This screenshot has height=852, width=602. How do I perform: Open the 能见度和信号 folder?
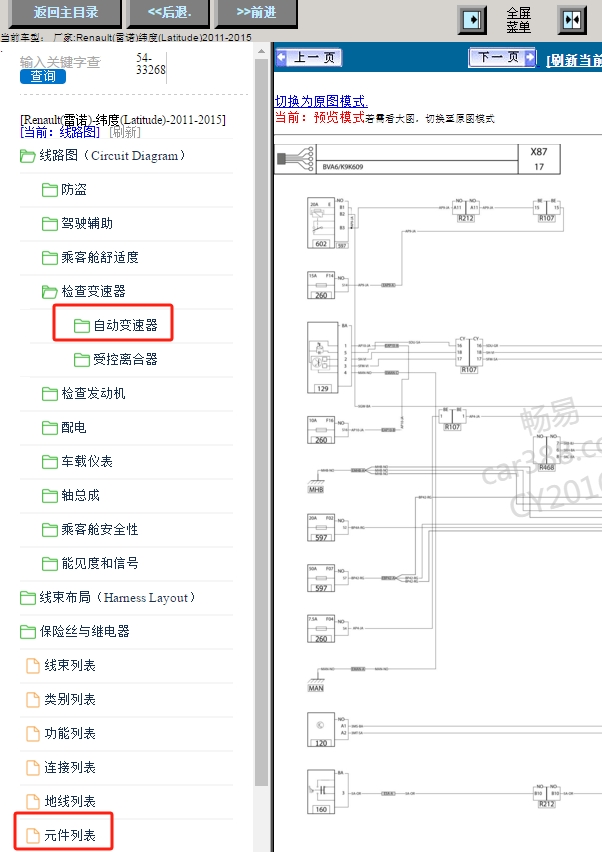point(90,563)
